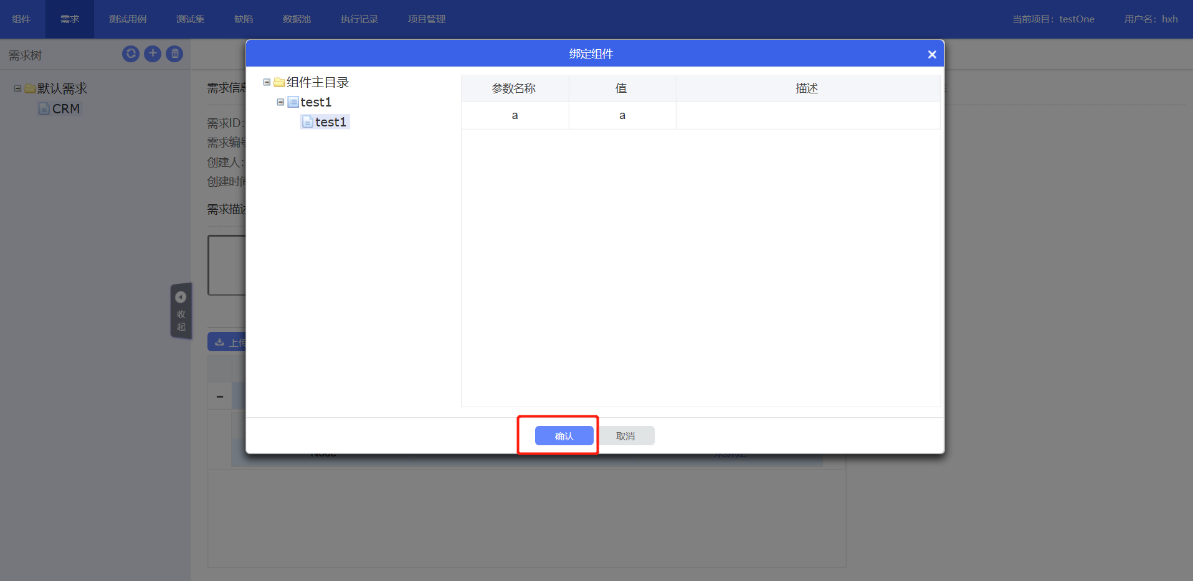This screenshot has height=581, width=1193.
Task: Close the 绑定组件 dialog with the X
Action: point(932,54)
